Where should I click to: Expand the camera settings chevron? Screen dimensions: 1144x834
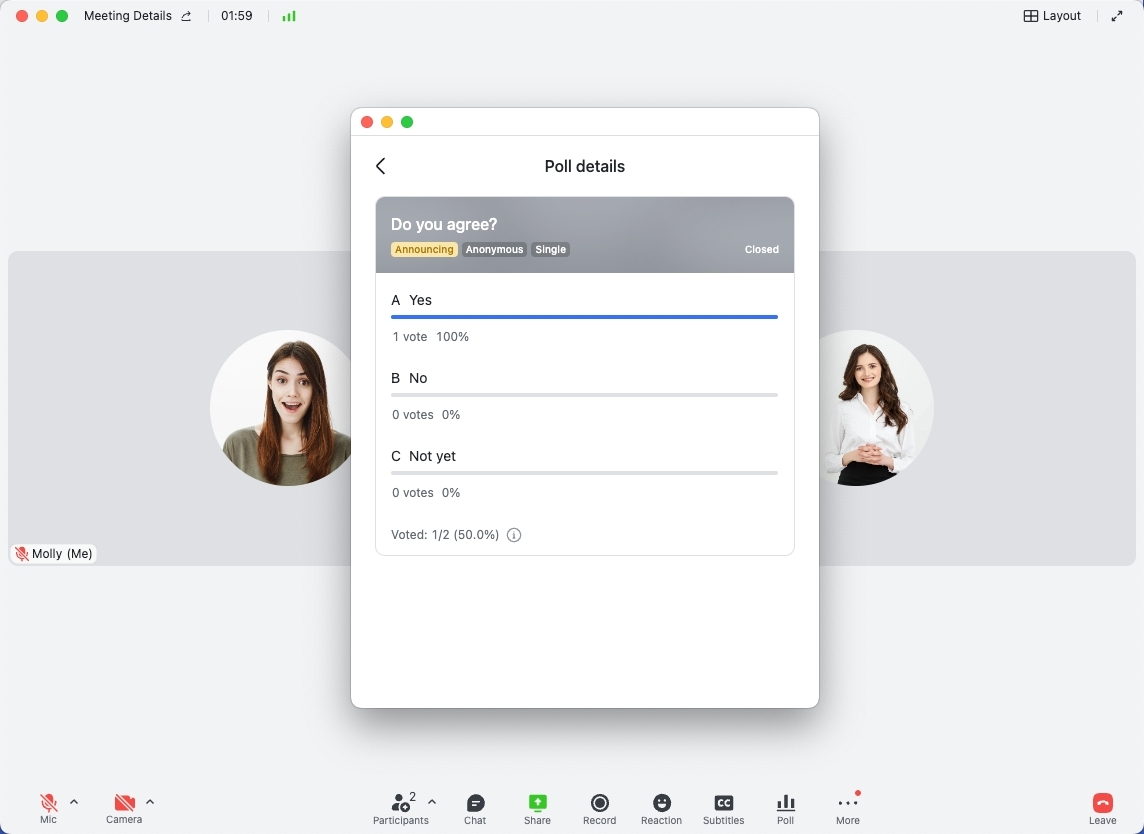pos(150,800)
